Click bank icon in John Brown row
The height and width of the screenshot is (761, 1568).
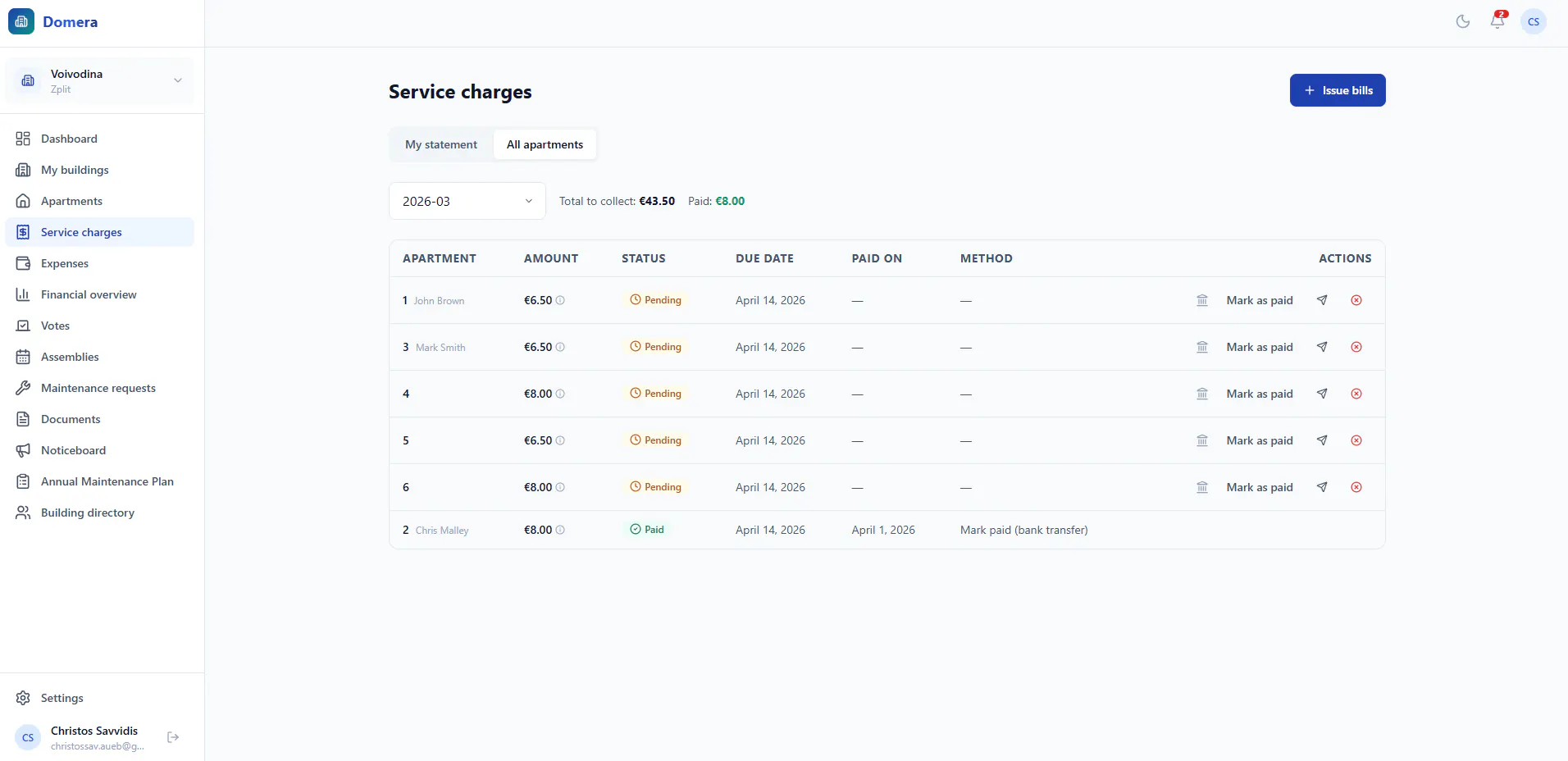pyautogui.click(x=1202, y=300)
